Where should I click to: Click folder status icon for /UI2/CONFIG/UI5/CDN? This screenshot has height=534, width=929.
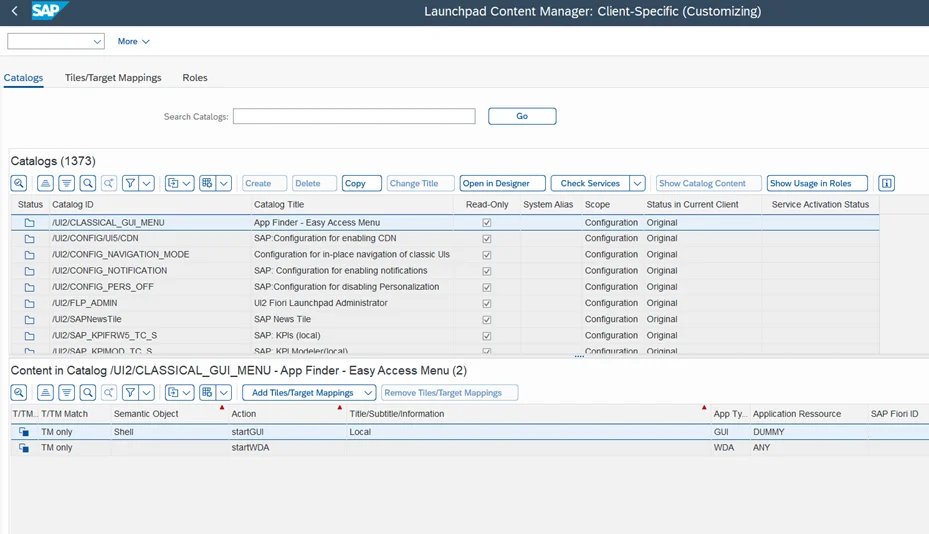(29, 239)
